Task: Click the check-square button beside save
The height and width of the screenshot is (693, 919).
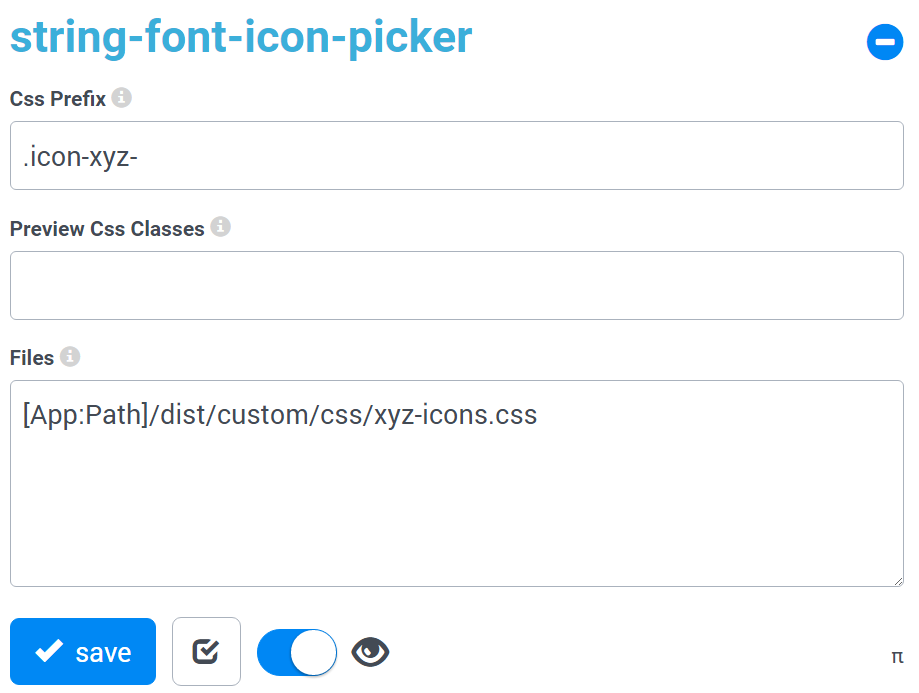Action: [206, 652]
